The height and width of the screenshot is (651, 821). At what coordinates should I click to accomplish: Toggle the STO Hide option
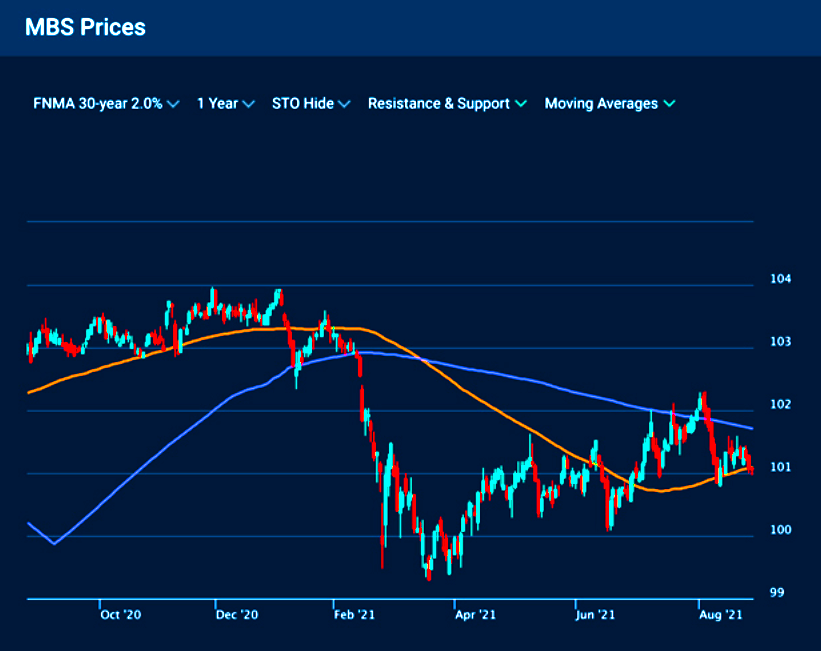click(x=310, y=104)
